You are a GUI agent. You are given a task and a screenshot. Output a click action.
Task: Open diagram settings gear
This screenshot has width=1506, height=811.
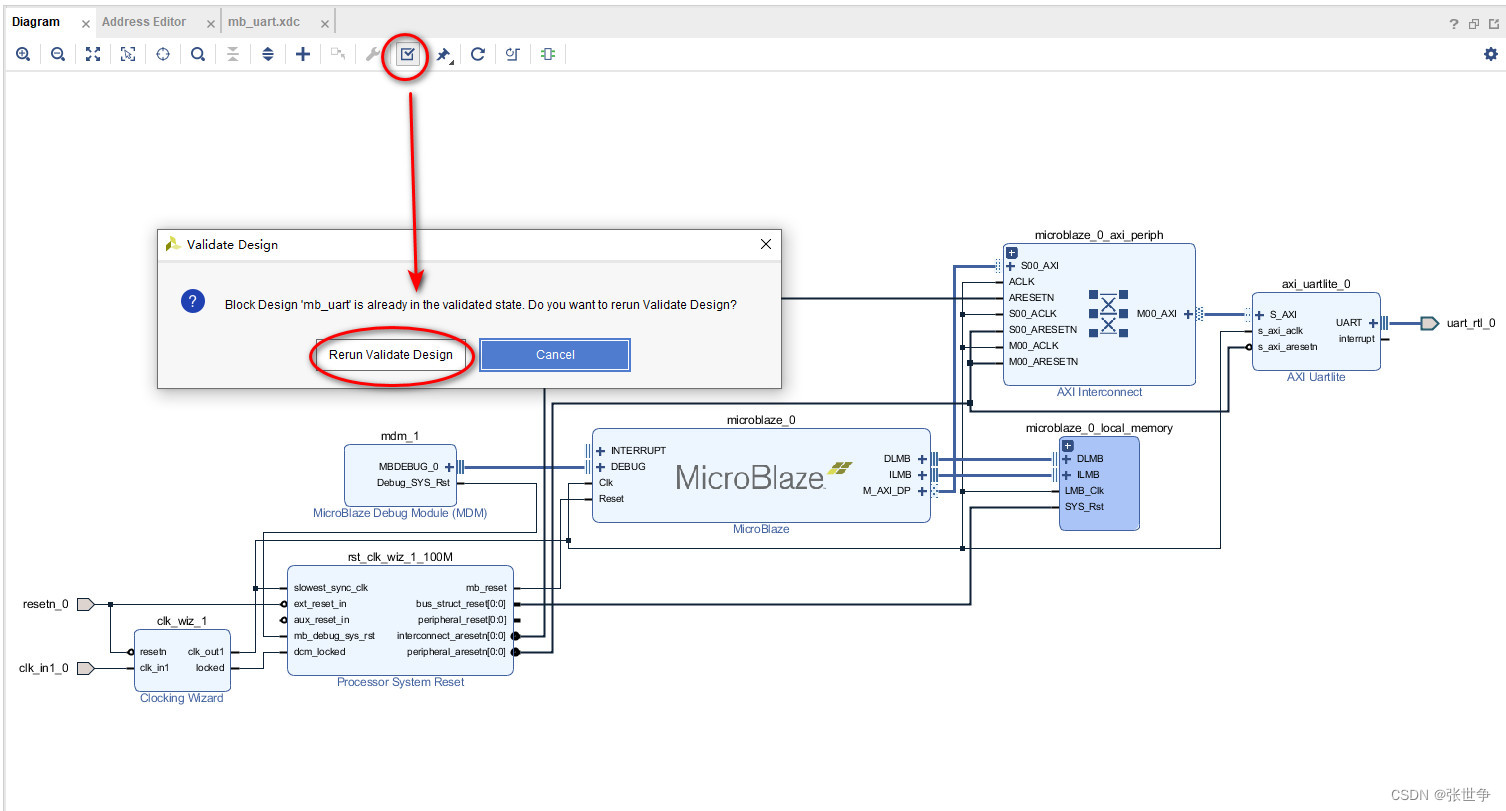coord(1491,54)
